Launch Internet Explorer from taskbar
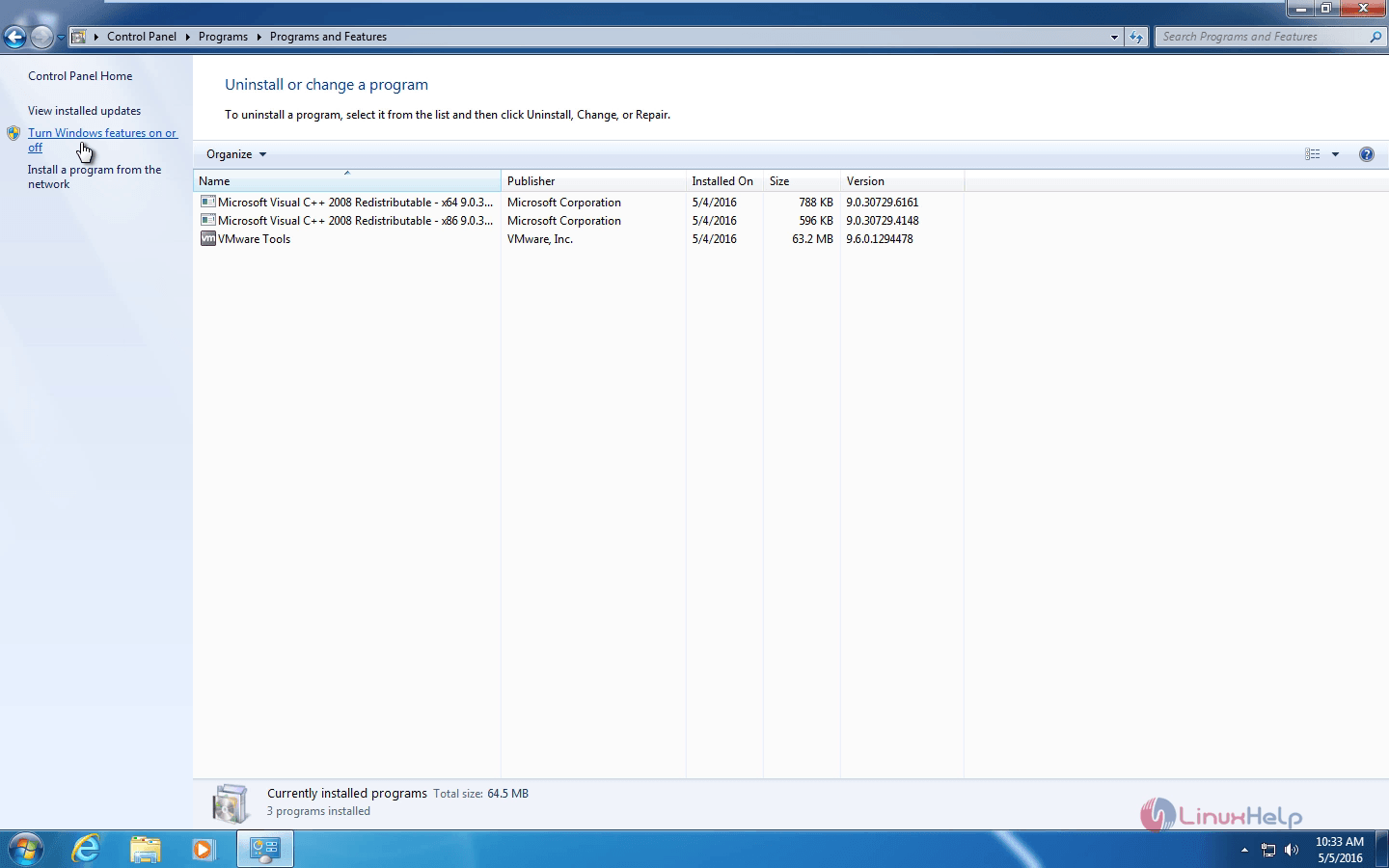Viewport: 1389px width, 868px height. [x=87, y=849]
